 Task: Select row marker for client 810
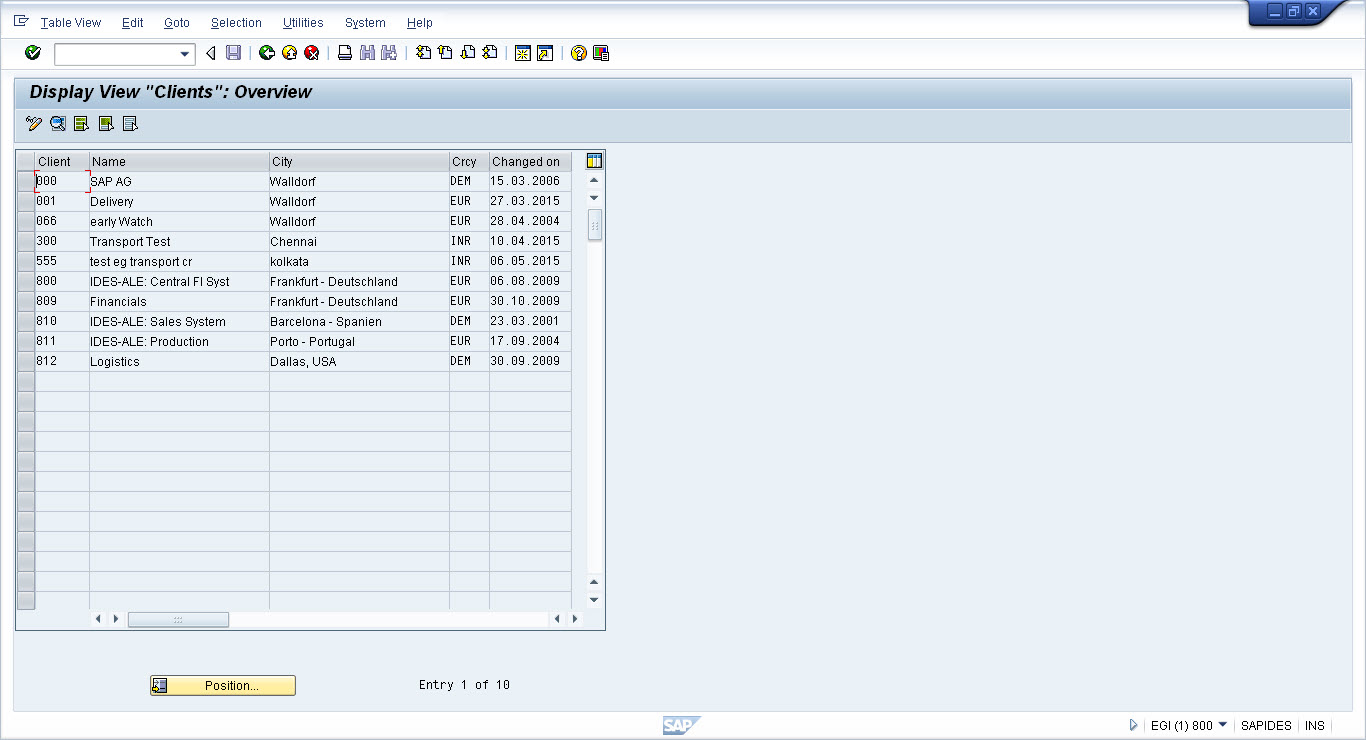[x=26, y=321]
